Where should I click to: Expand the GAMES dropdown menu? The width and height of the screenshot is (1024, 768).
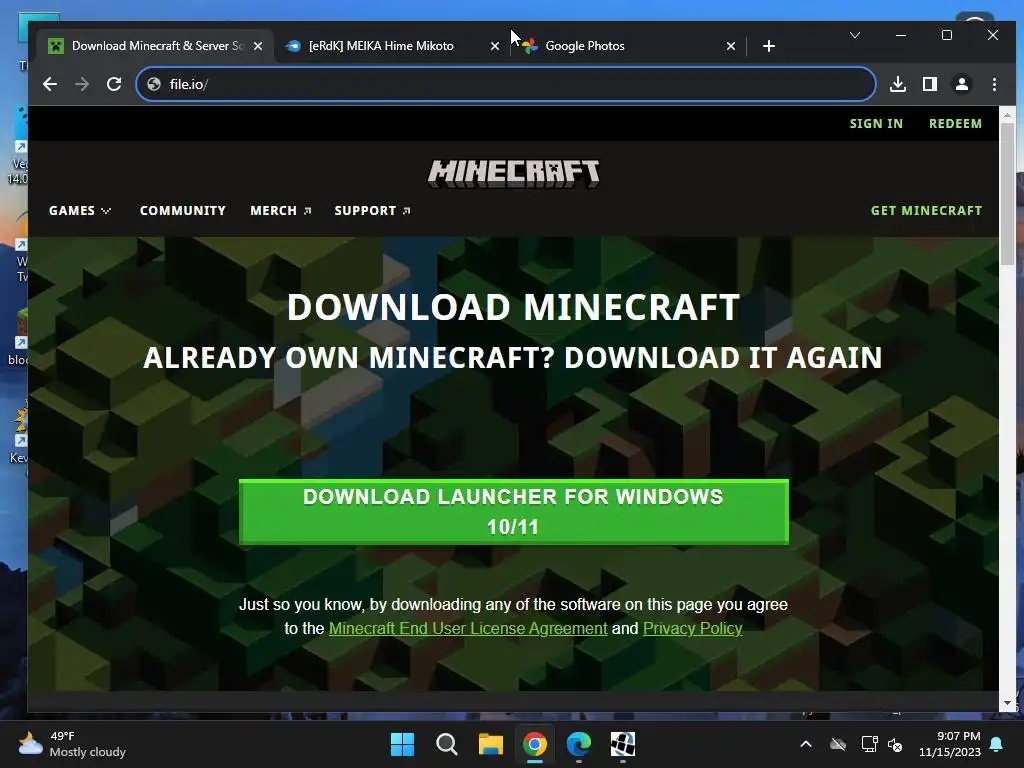tap(80, 210)
